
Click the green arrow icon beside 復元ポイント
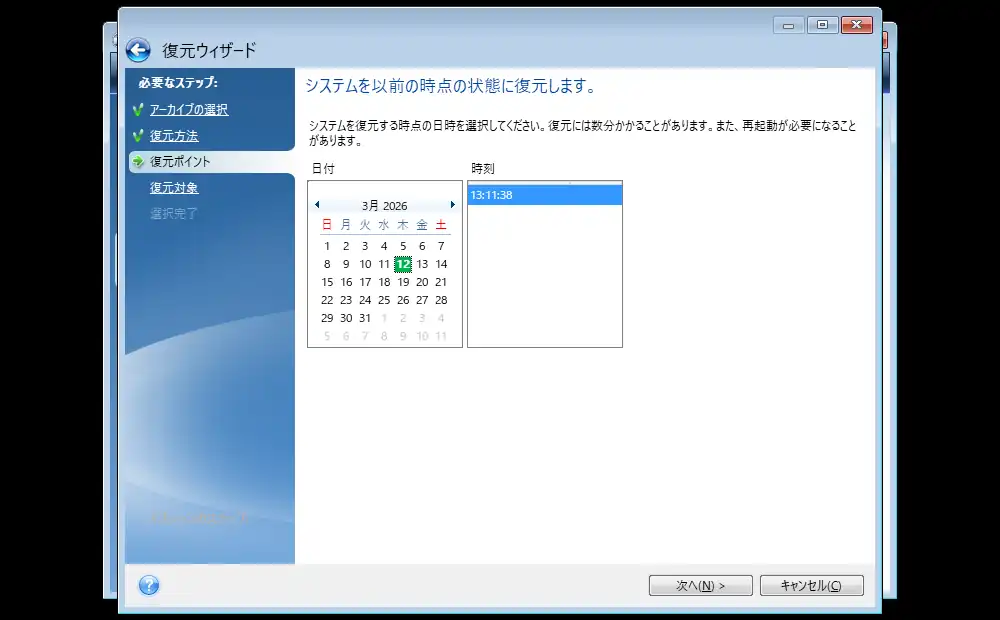(138, 162)
